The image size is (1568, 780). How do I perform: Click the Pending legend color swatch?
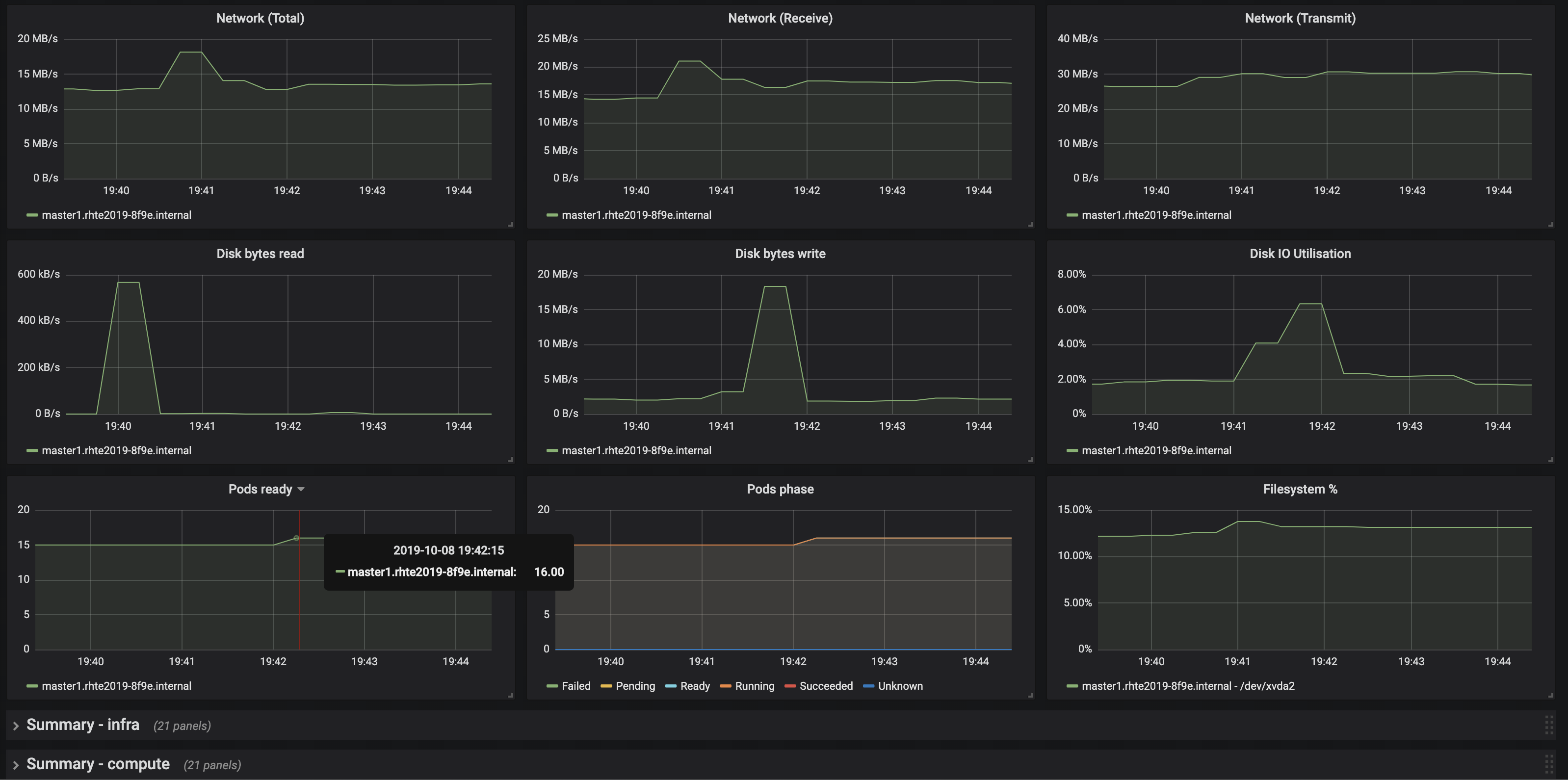pyautogui.click(x=605, y=686)
